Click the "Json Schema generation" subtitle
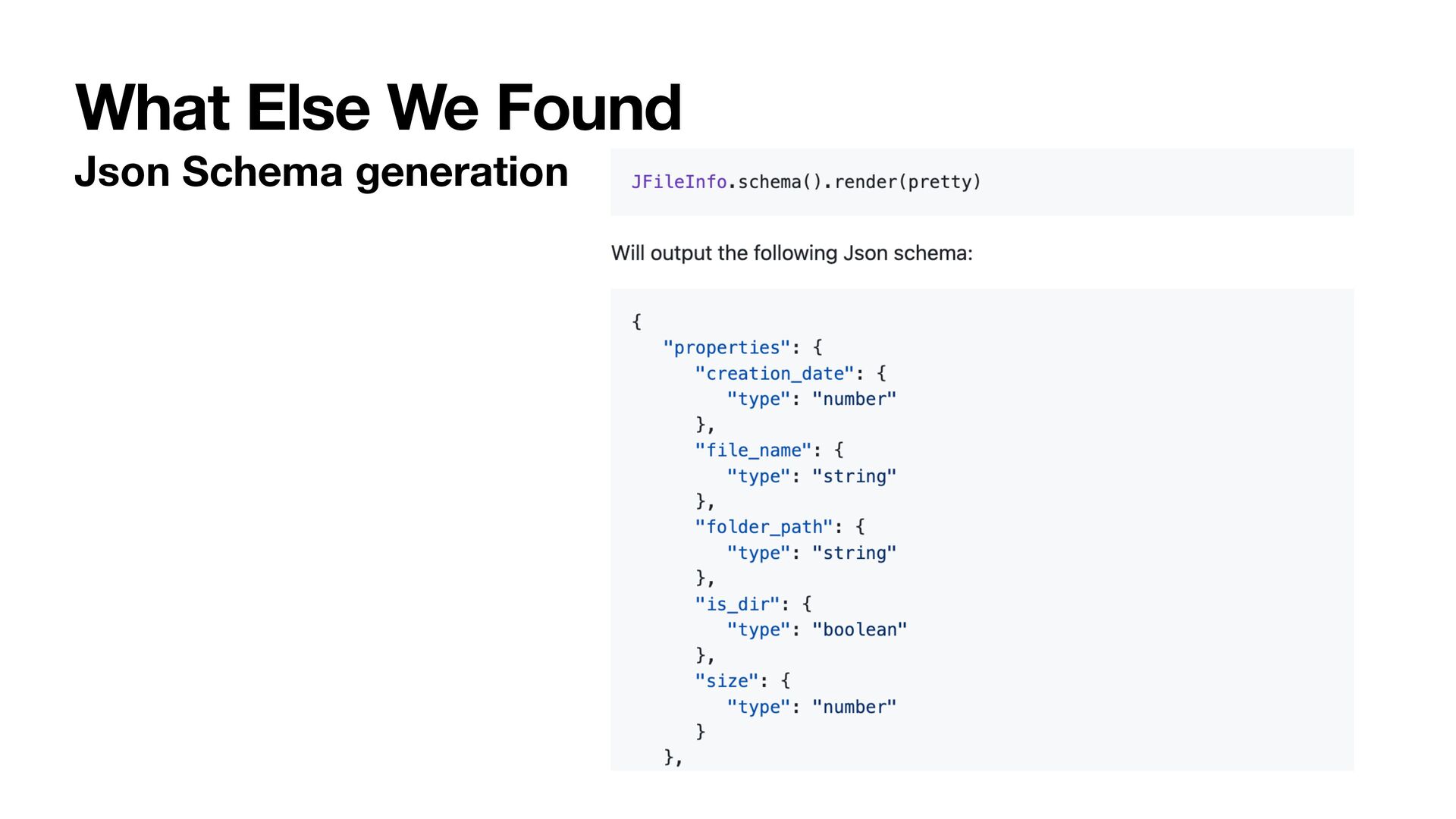1456x819 pixels. (x=322, y=171)
